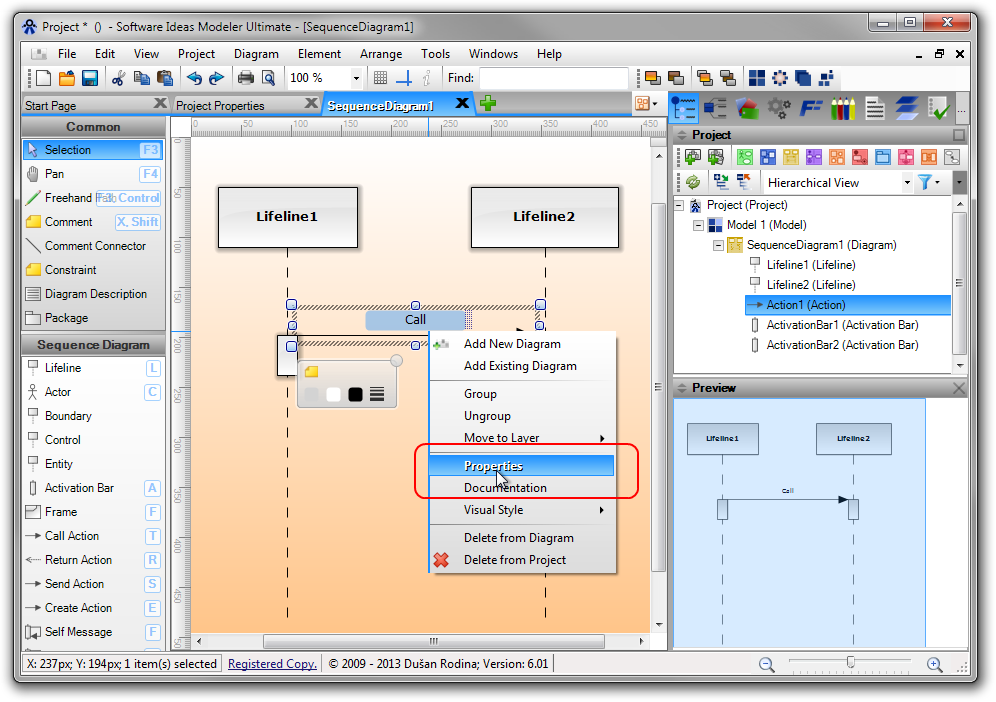Open print preview with the magnifier page icon
This screenshot has width=996, height=702.
(x=269, y=78)
